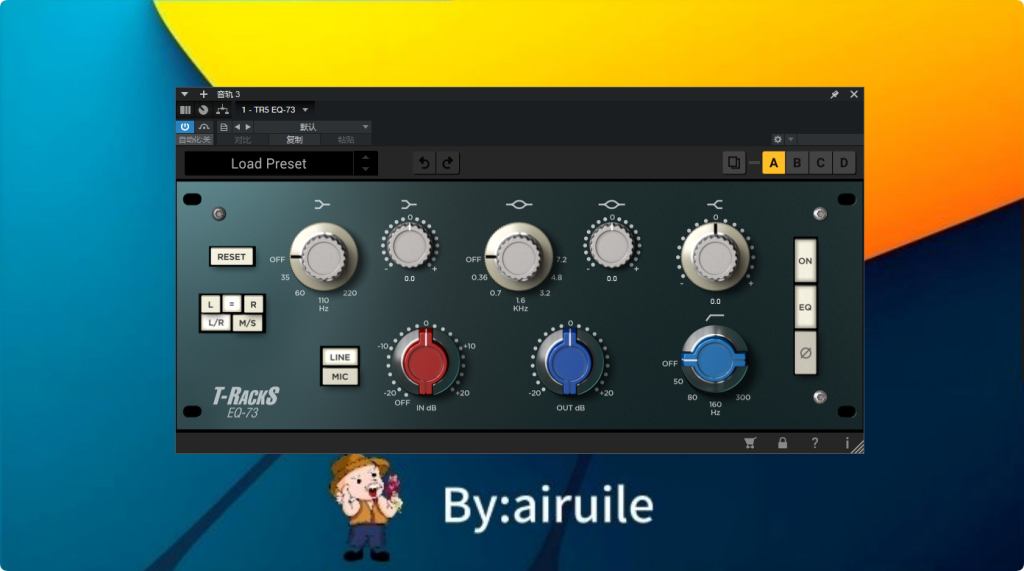Switch to preset slot B
Viewport: 1024px width, 571px height.
[797, 163]
